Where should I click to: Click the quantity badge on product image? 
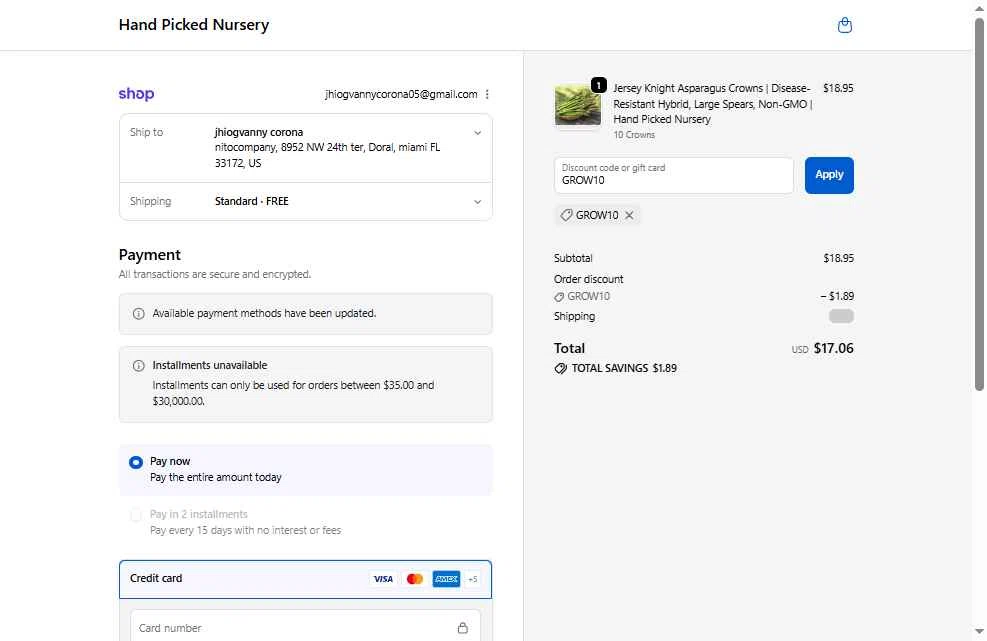599,85
